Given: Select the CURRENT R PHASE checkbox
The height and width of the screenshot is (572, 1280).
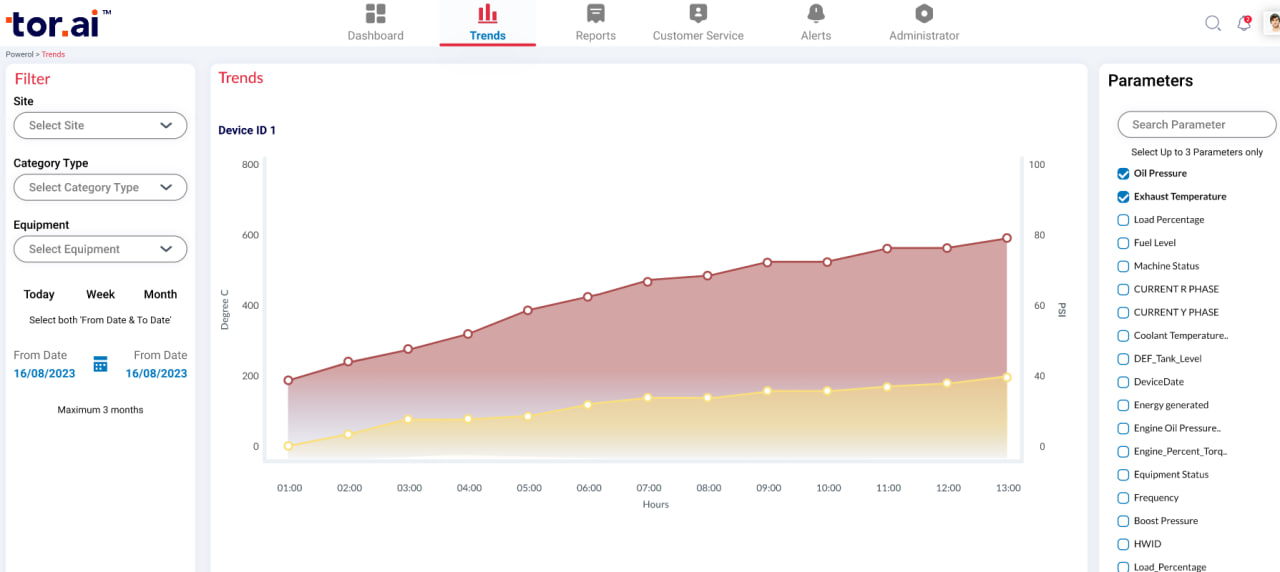Looking at the screenshot, I should pyautogui.click(x=1123, y=289).
